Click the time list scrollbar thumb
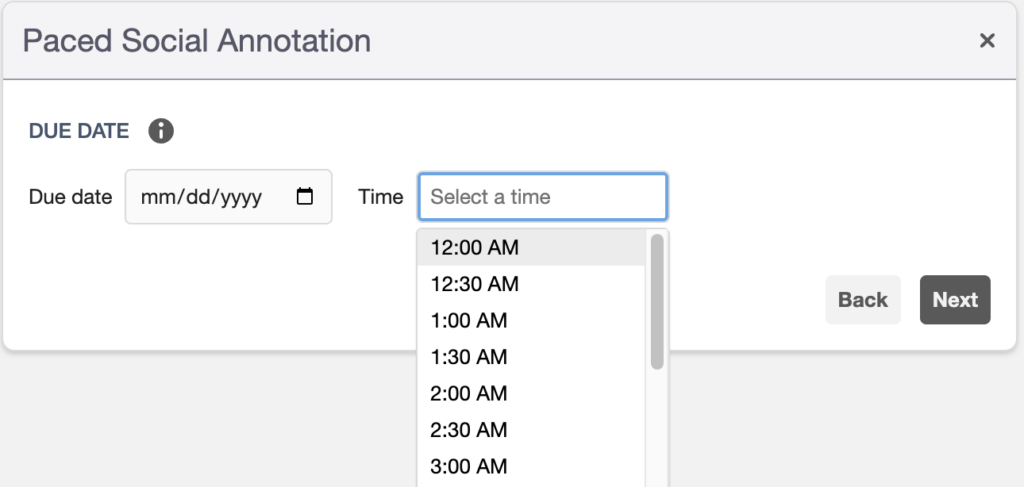Screen dimensions: 1024x487 click(657, 302)
